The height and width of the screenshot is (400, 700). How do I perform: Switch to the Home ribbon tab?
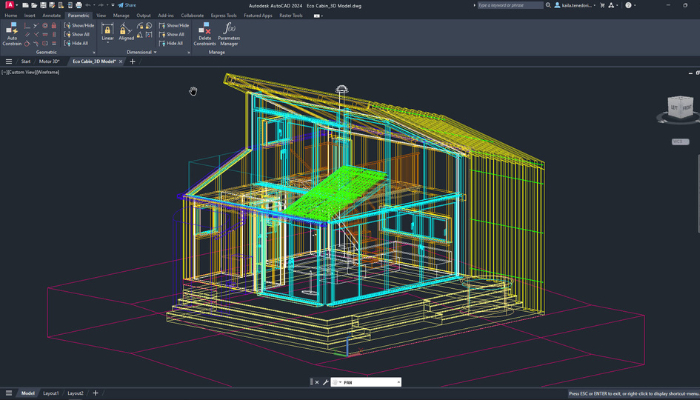click(11, 16)
